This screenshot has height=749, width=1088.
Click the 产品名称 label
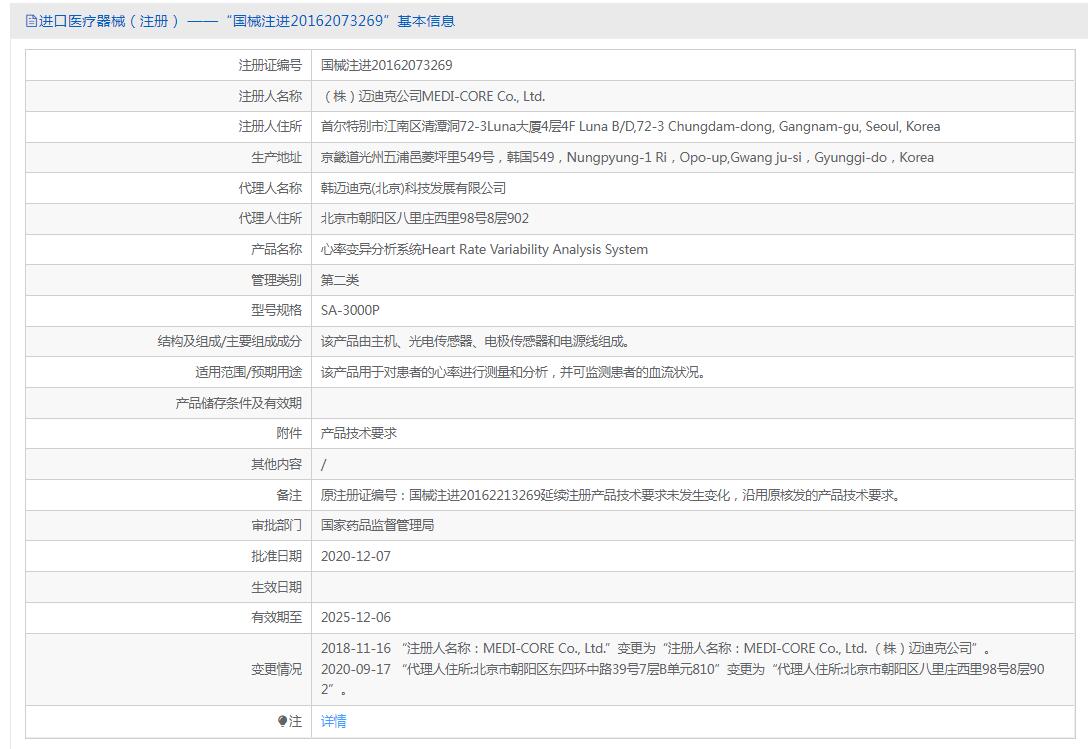click(x=276, y=249)
